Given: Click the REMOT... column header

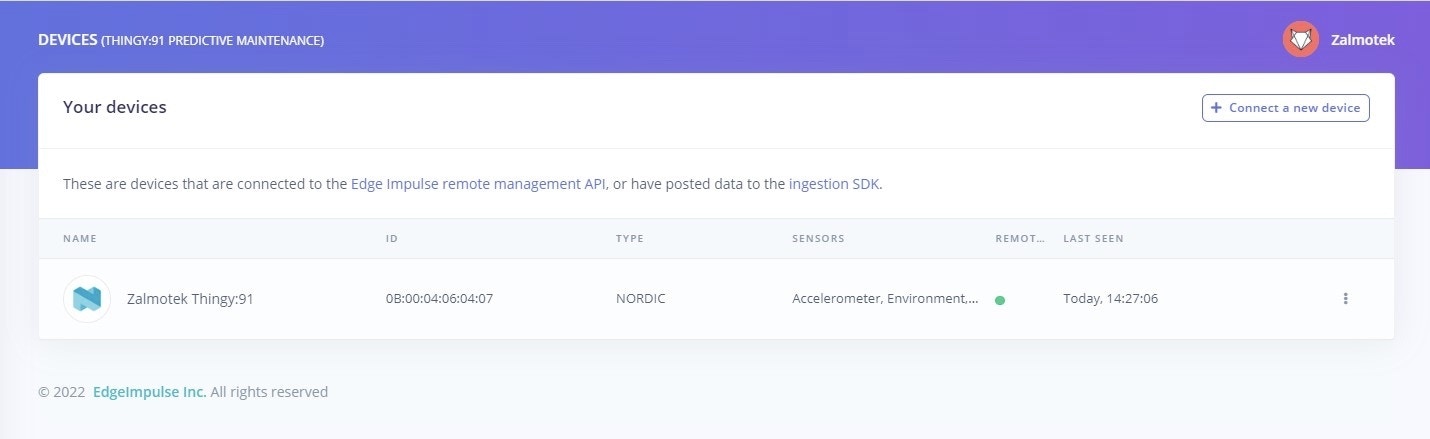Looking at the screenshot, I should coord(1020,239).
